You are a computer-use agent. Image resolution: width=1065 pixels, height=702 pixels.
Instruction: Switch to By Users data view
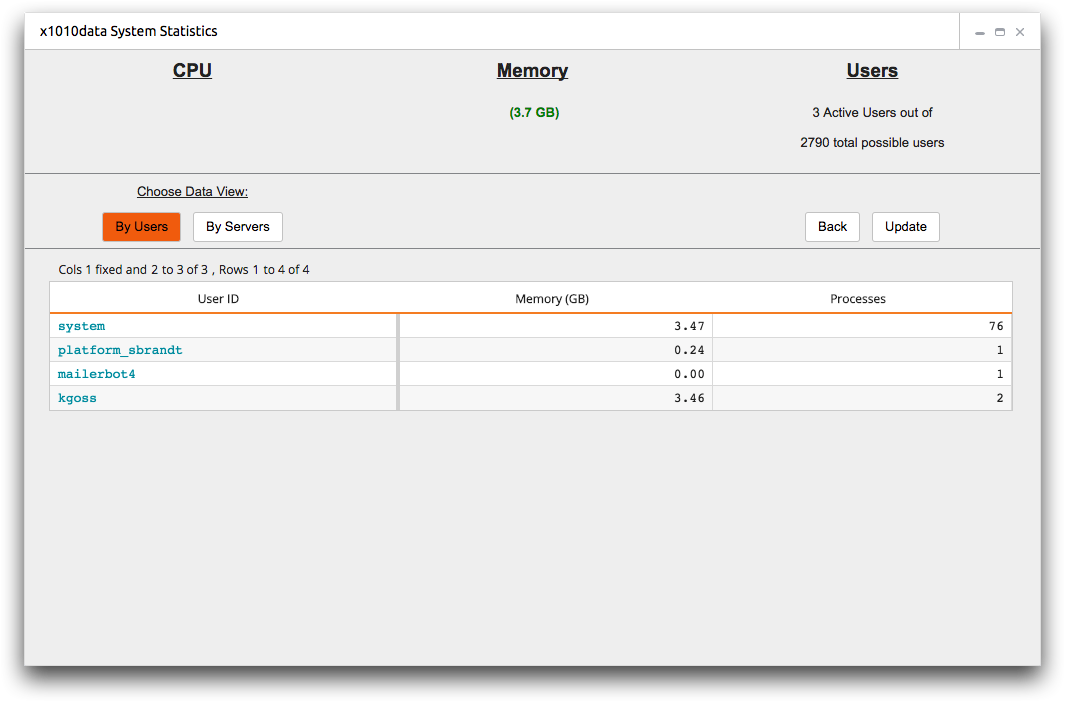(x=141, y=227)
